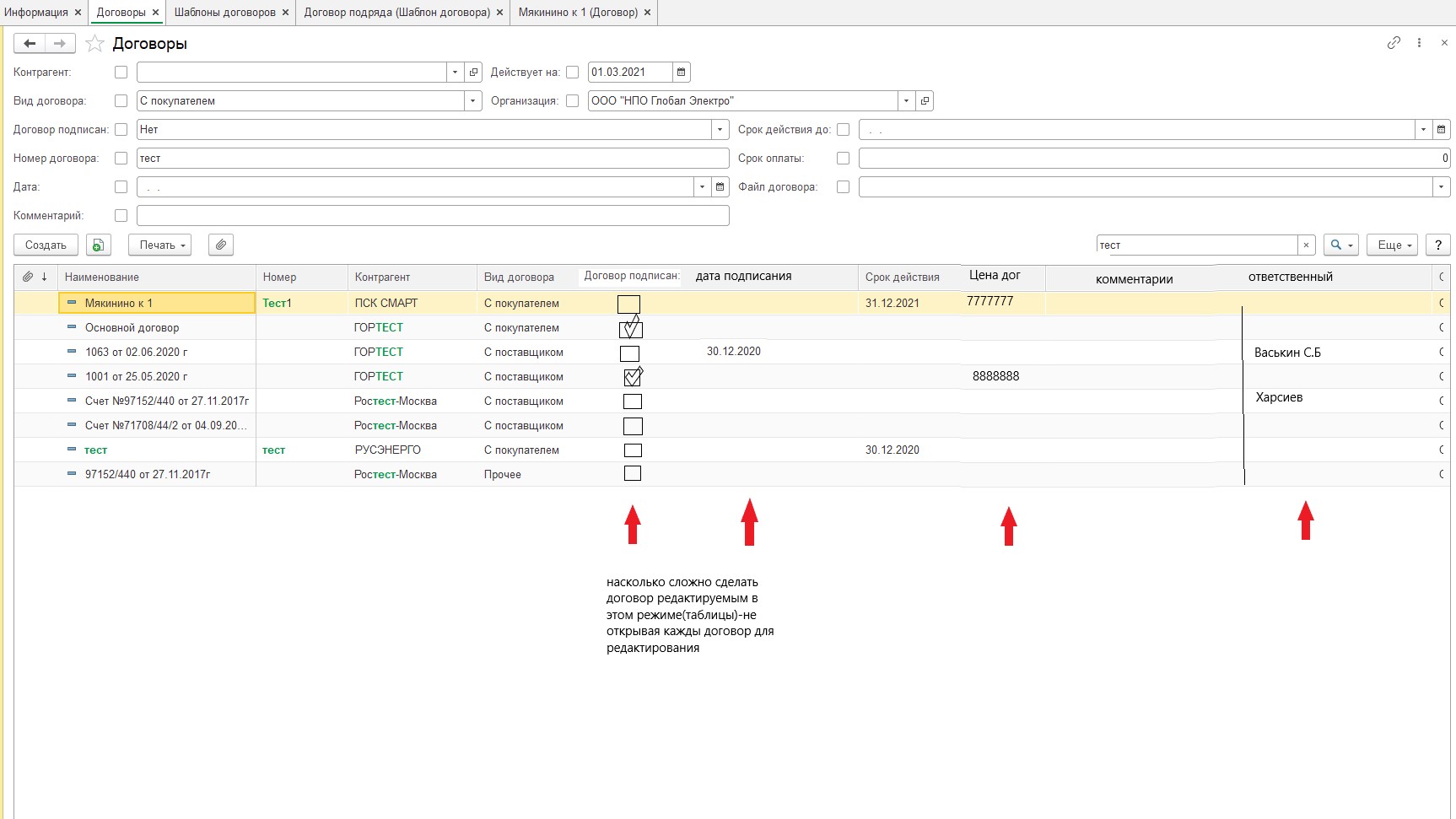The image size is (1456, 819).
Task: Open the Еще menu button
Action: point(1394,245)
